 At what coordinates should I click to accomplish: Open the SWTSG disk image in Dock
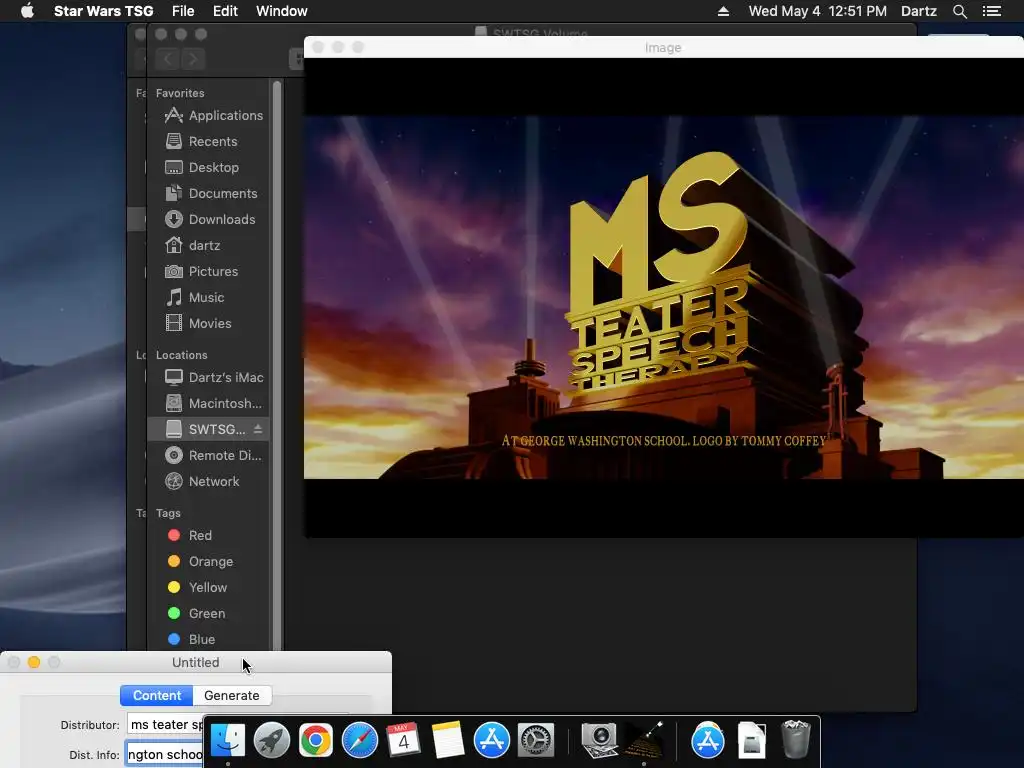(x=752, y=740)
